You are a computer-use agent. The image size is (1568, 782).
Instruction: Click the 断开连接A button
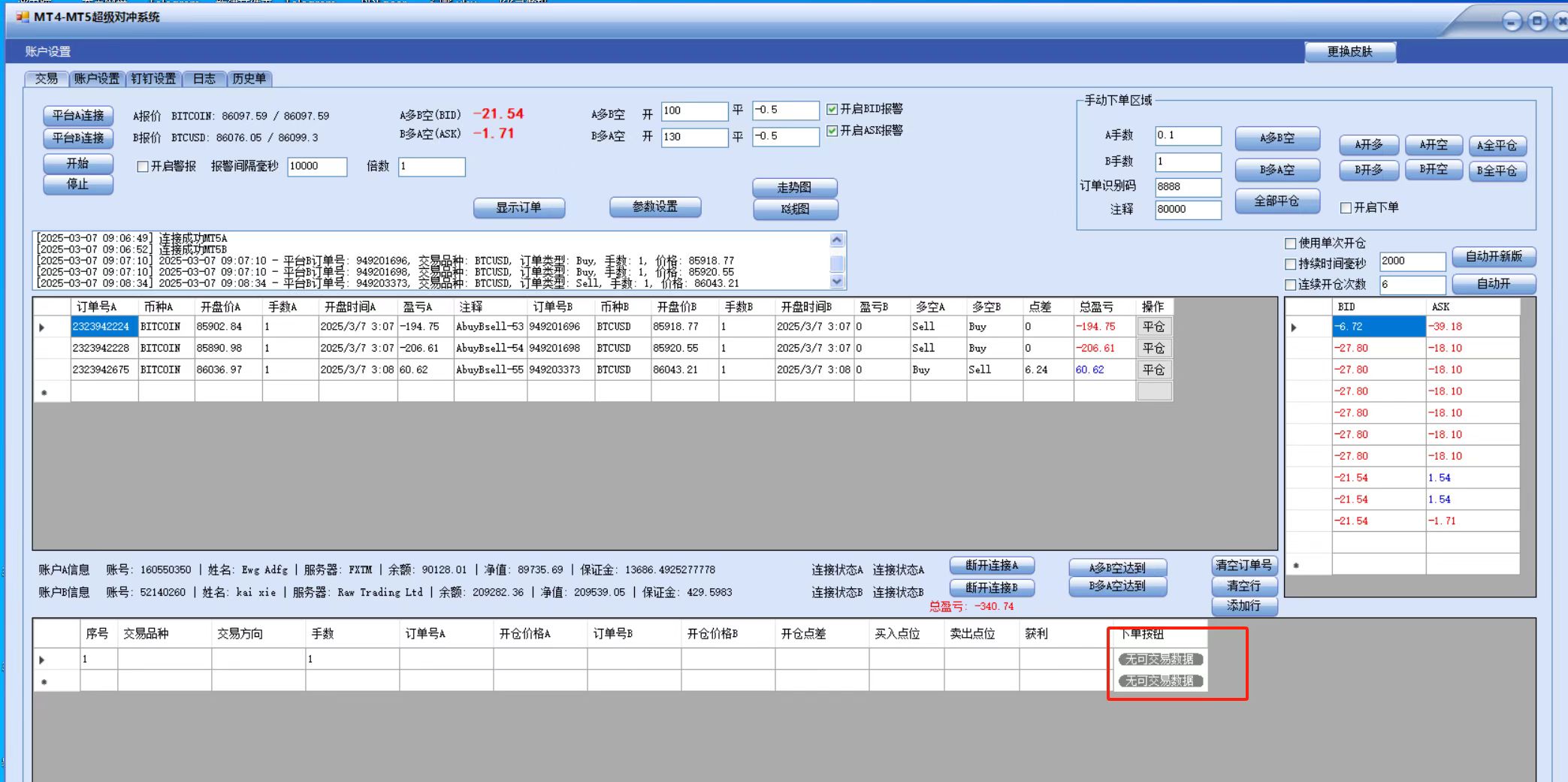click(992, 566)
